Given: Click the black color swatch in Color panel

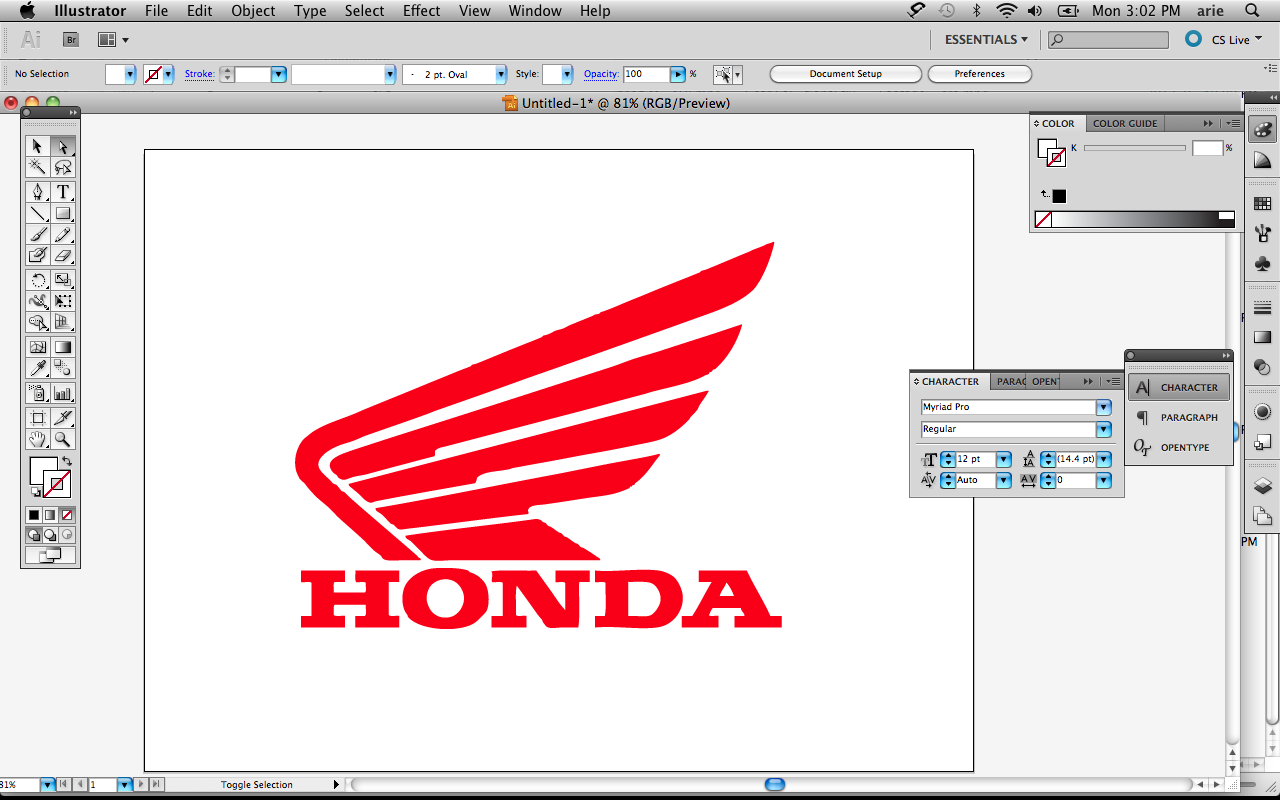Looking at the screenshot, I should (x=1058, y=195).
